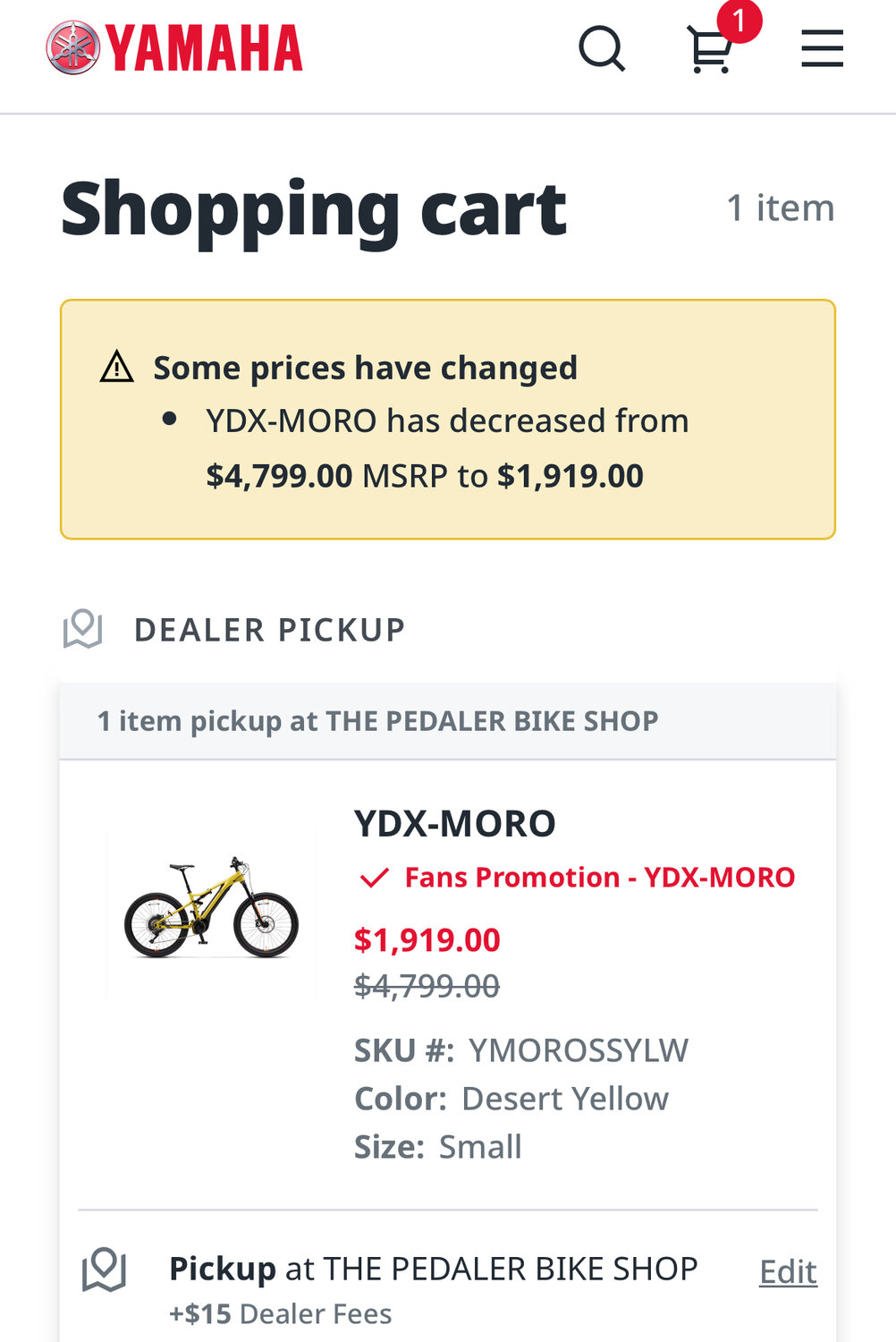This screenshot has height=1342, width=896.
Task: Click the map icon next to Pickup row
Action: pos(104,1270)
